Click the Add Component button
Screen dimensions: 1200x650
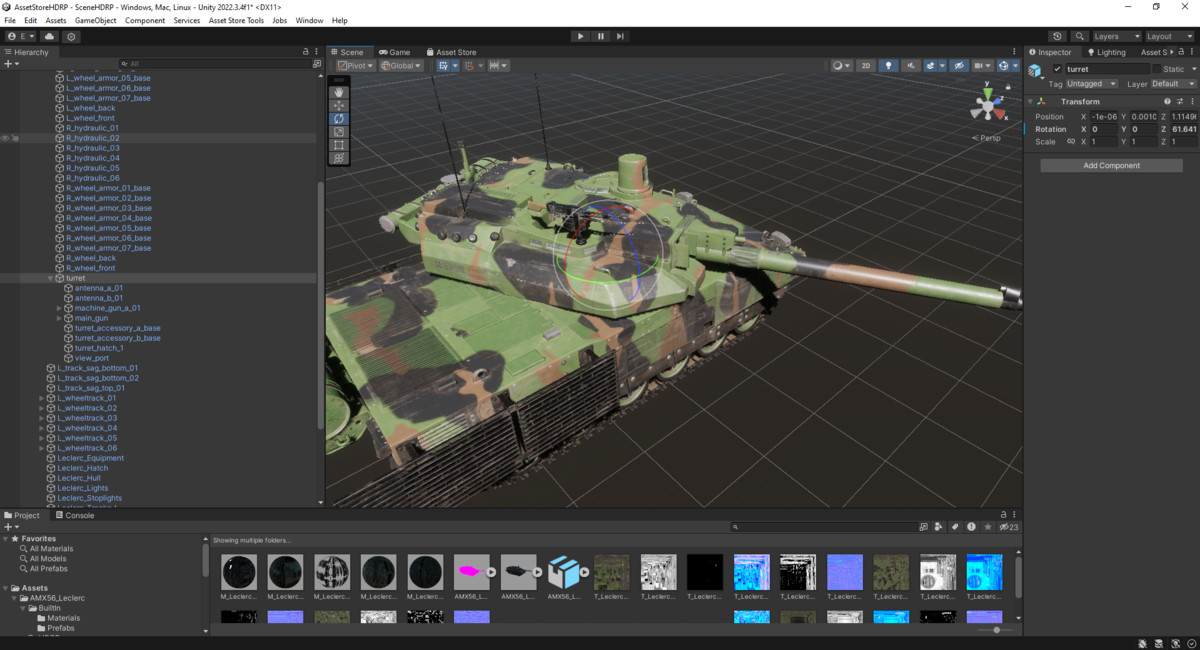tap(1112, 165)
